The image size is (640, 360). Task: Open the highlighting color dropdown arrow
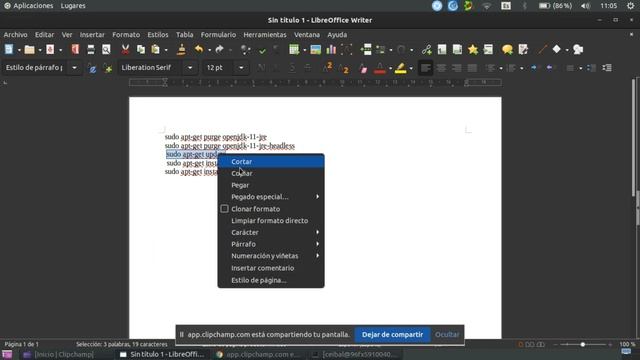(x=411, y=69)
